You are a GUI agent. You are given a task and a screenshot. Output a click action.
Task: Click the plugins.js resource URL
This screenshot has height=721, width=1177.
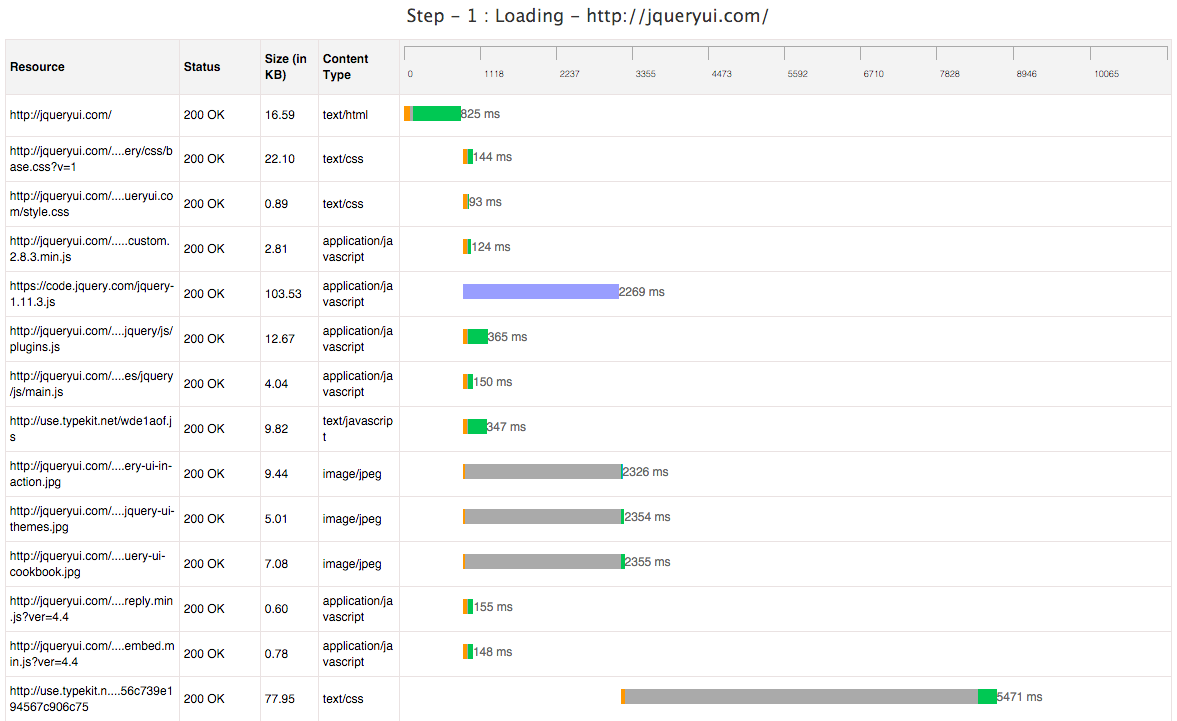91,339
